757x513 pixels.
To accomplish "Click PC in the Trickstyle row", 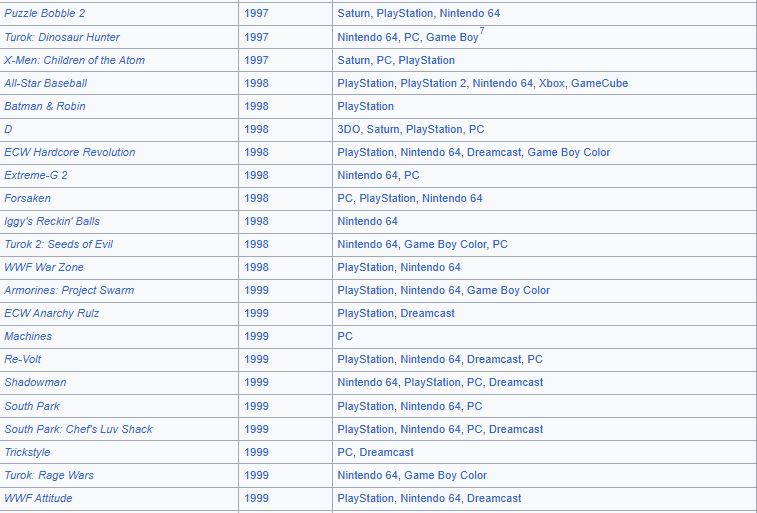I will [345, 453].
